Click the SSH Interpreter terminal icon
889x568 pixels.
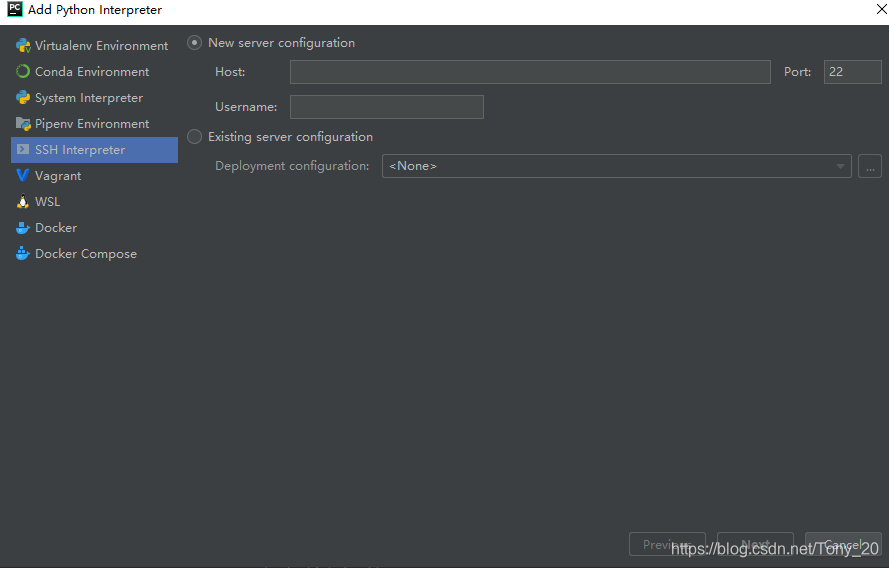coord(23,149)
